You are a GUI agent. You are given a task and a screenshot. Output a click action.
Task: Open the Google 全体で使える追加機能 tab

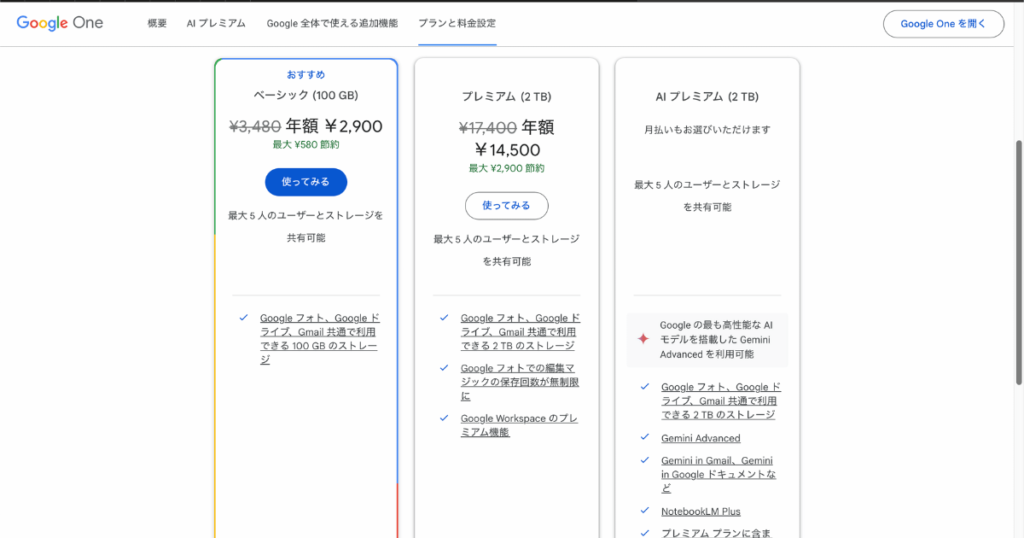(332, 24)
